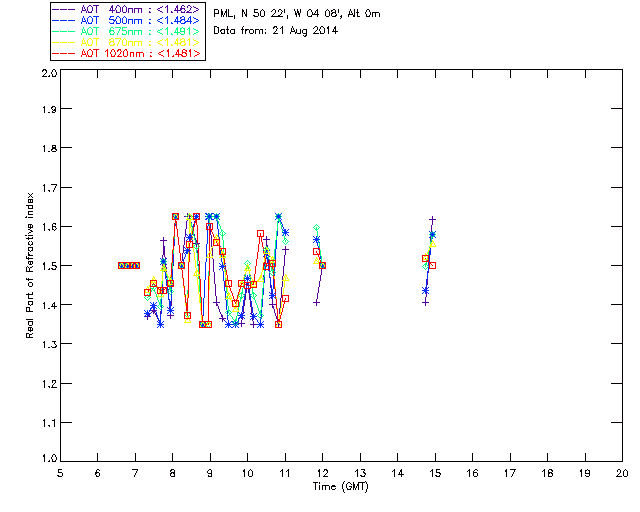Click the 'Data from: 21 Aug 2014' text
The width and height of the screenshot is (640, 512).
[276, 31]
